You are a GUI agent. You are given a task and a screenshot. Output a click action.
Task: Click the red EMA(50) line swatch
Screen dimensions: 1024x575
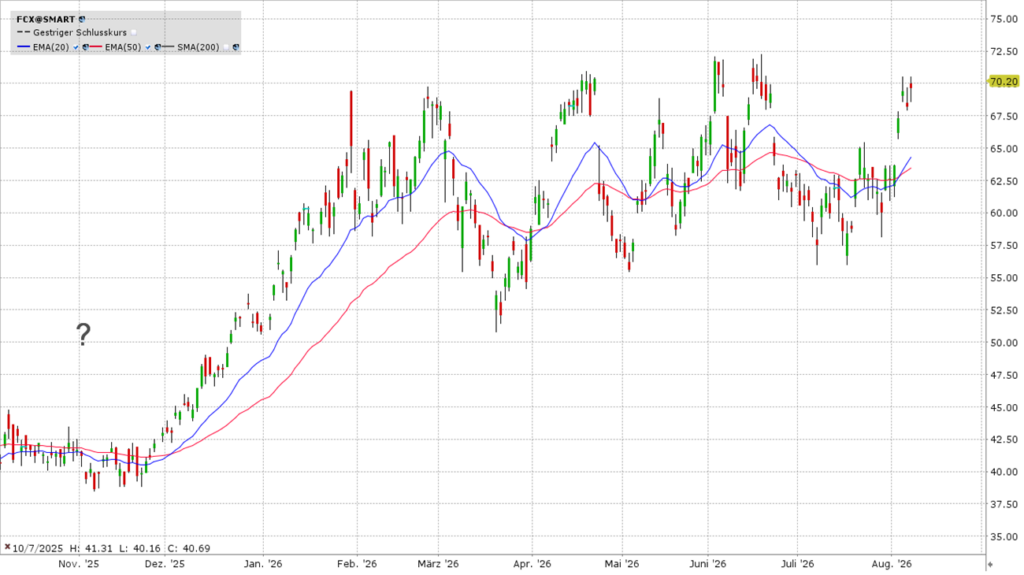(96, 47)
